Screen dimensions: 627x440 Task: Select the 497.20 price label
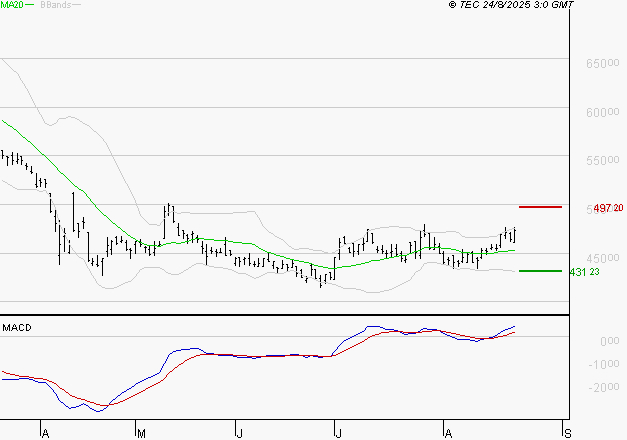608,208
